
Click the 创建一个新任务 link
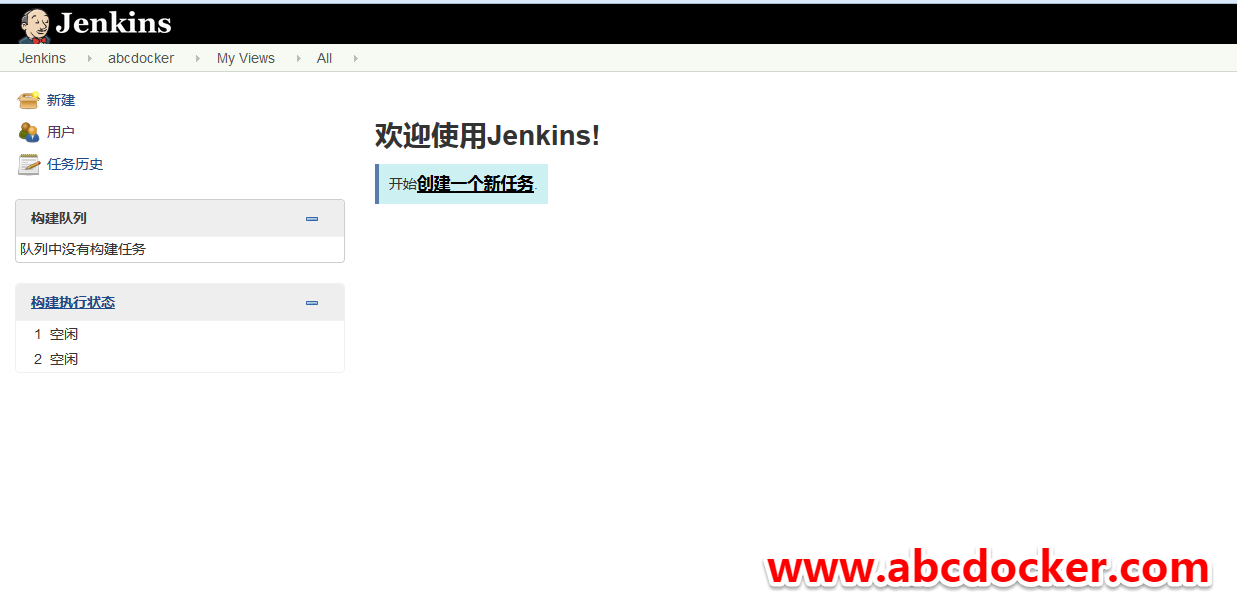(475, 184)
